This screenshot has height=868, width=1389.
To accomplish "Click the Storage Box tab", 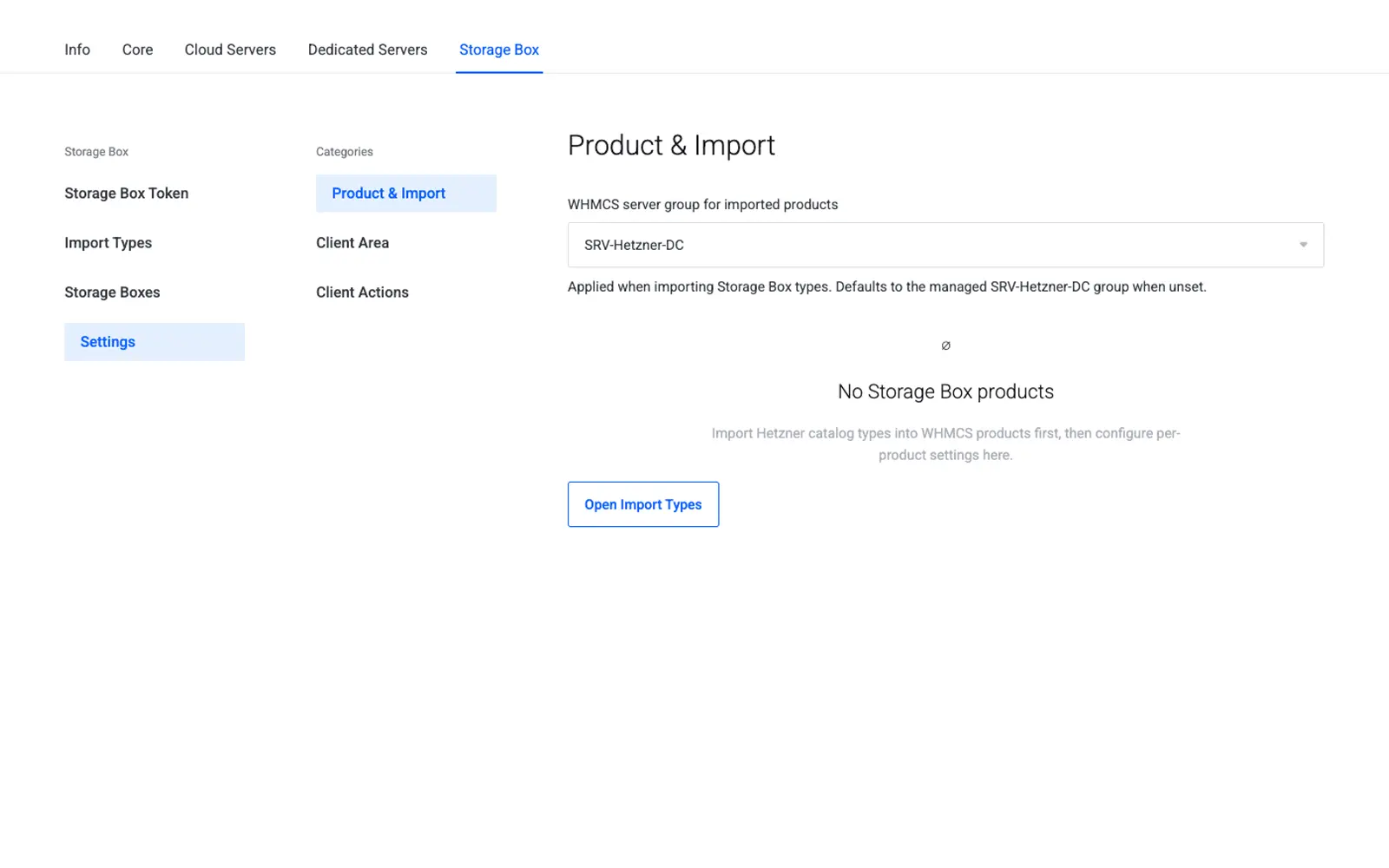I will [x=499, y=49].
